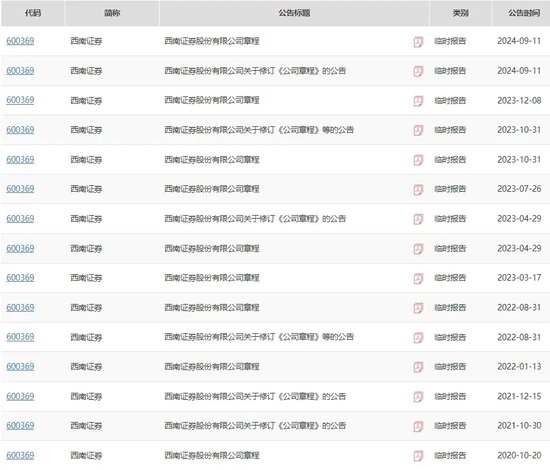Click the 公告时间 column header

pos(524,13)
